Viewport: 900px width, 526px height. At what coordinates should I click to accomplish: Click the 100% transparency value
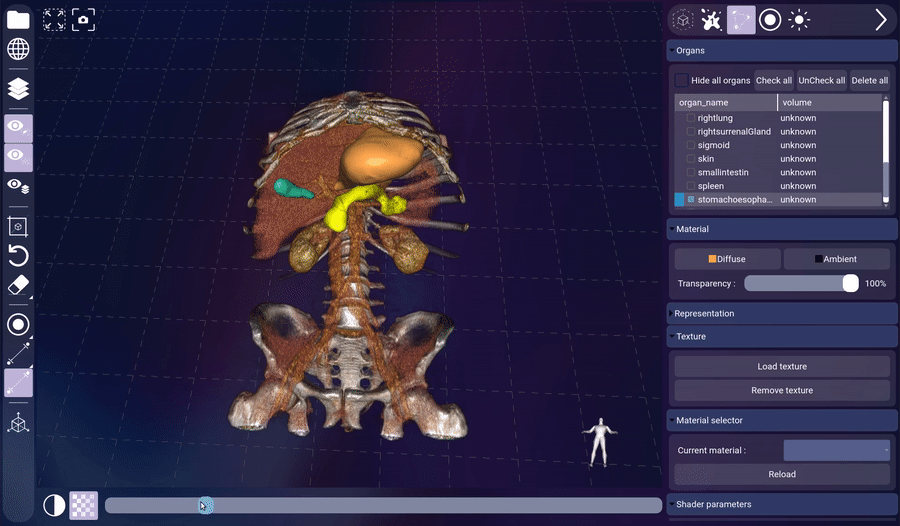(x=875, y=284)
